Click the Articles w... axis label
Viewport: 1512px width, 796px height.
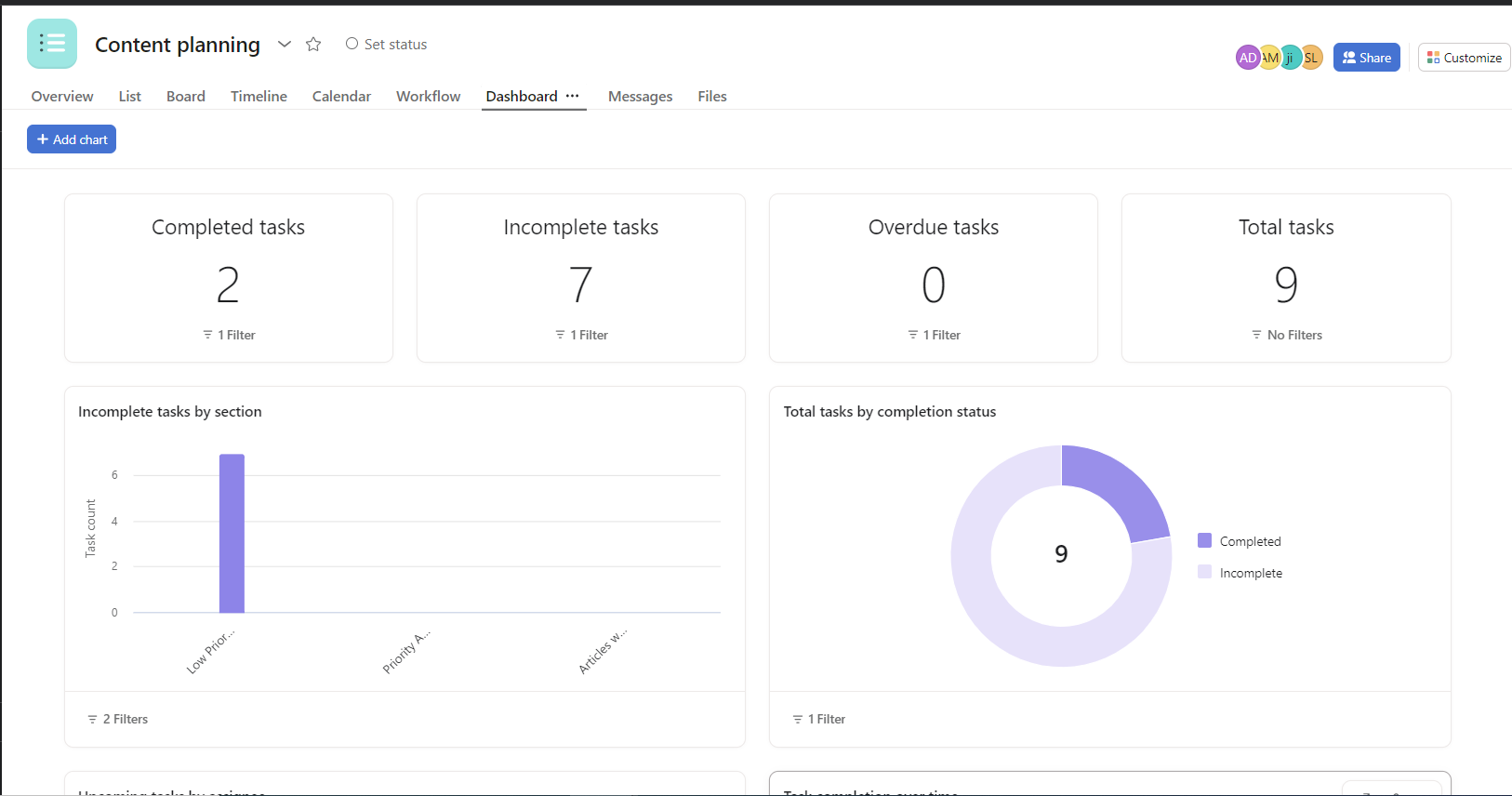603,650
